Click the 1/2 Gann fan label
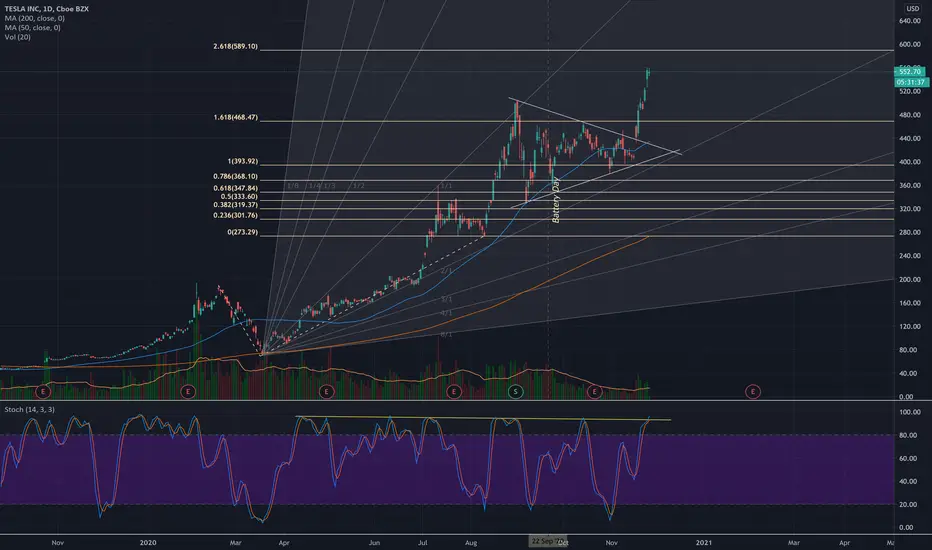Viewport: 932px width, 550px height. (358, 186)
